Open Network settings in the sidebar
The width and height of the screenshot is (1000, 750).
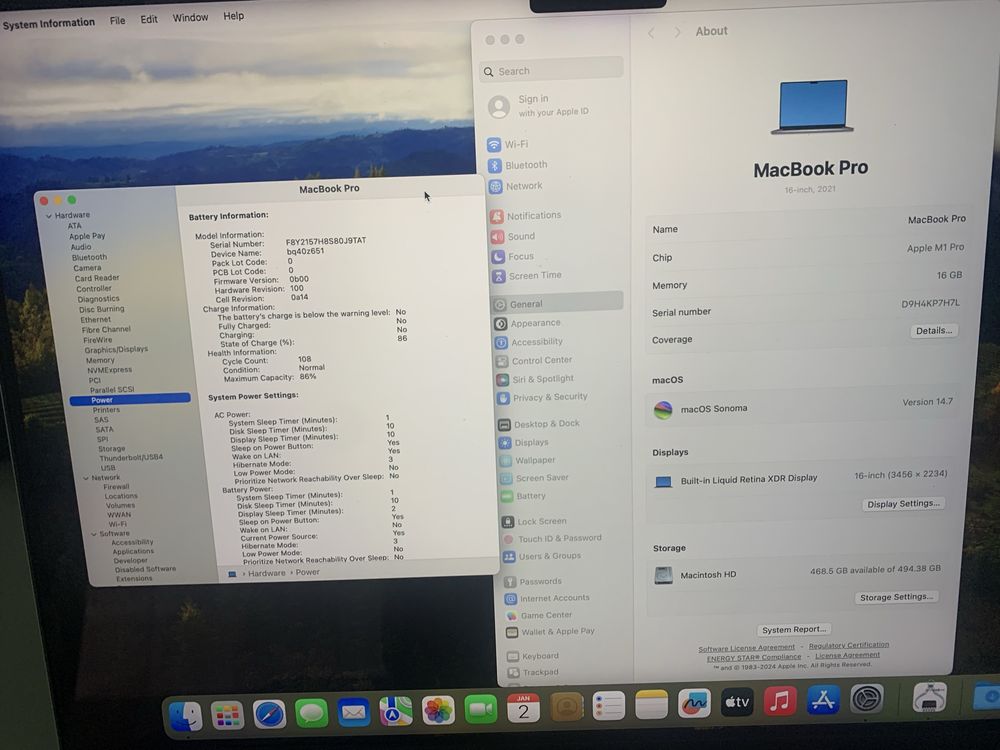click(516, 186)
